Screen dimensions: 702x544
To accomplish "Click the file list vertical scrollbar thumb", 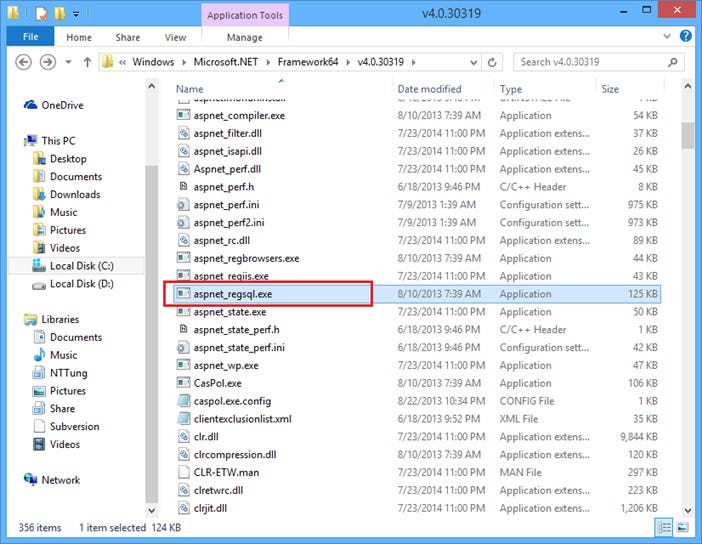I will tap(687, 135).
